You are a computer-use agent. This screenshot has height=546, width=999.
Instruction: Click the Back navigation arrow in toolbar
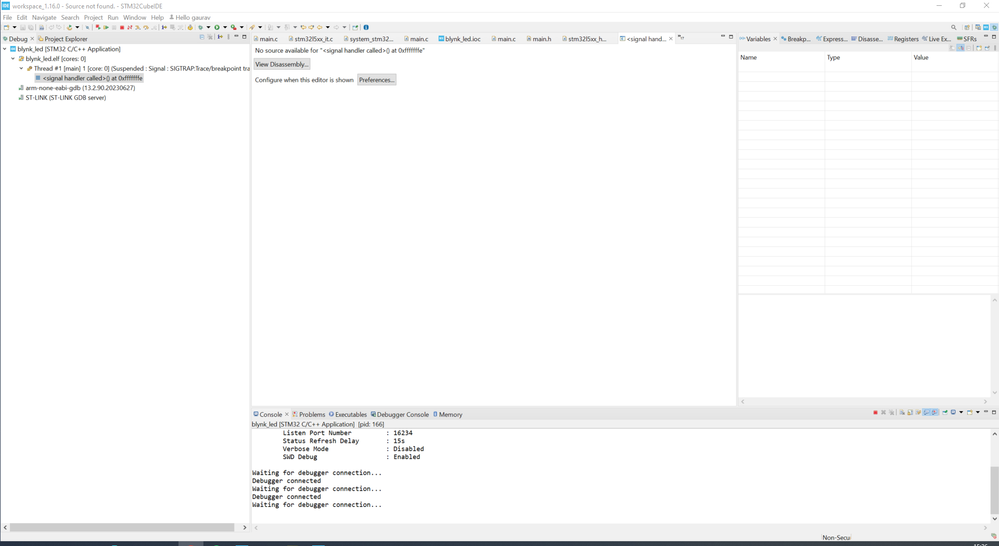[x=319, y=27]
